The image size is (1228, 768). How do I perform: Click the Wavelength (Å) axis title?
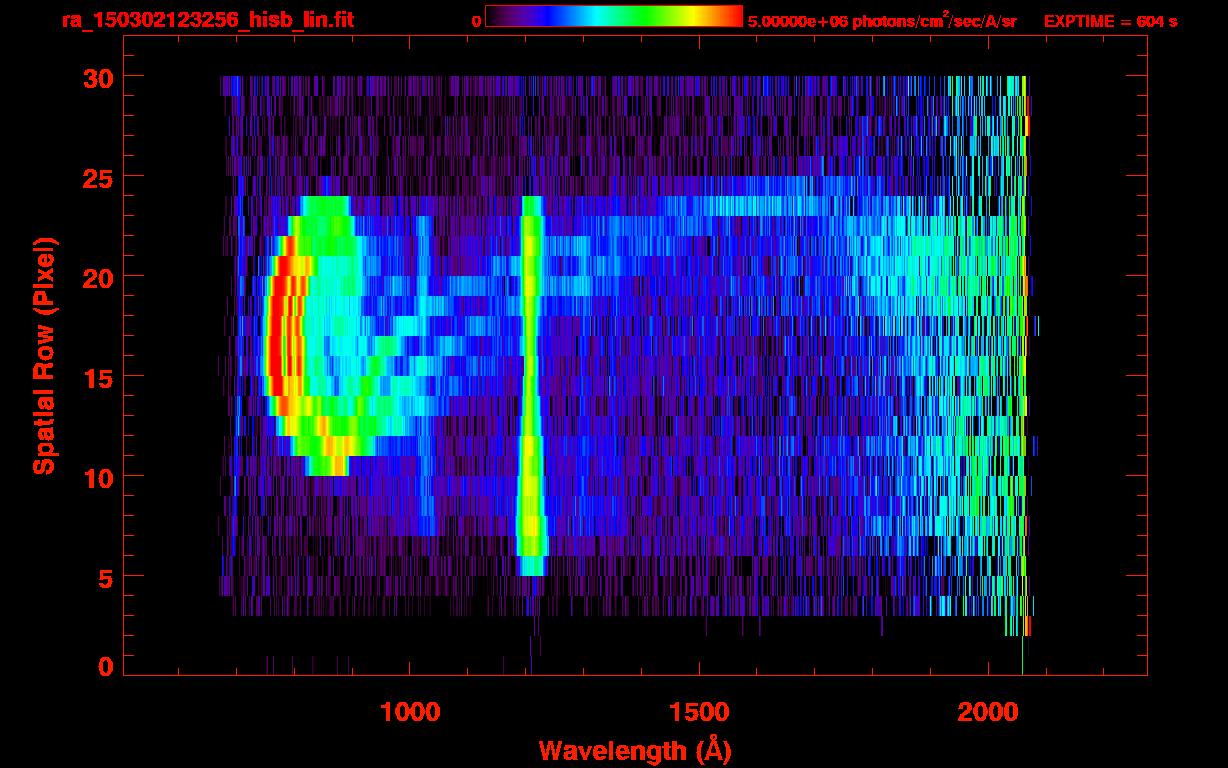[635, 750]
